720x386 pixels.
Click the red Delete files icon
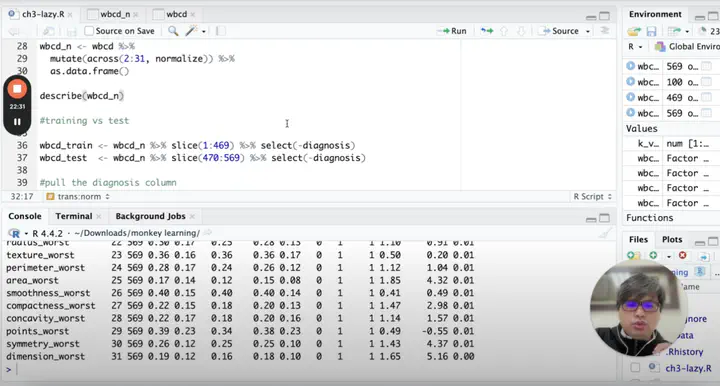point(682,255)
